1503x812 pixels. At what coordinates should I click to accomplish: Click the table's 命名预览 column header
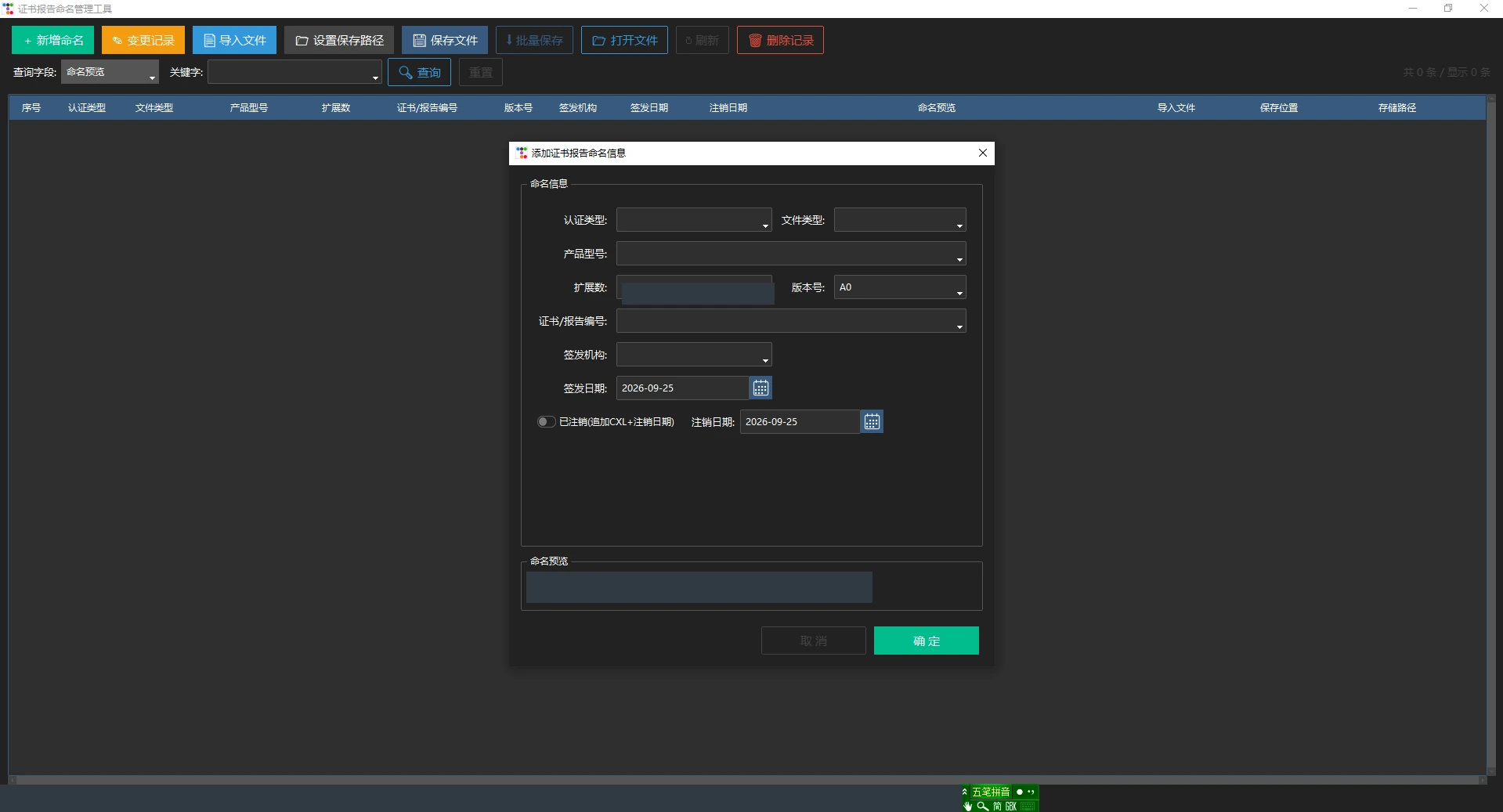937,107
